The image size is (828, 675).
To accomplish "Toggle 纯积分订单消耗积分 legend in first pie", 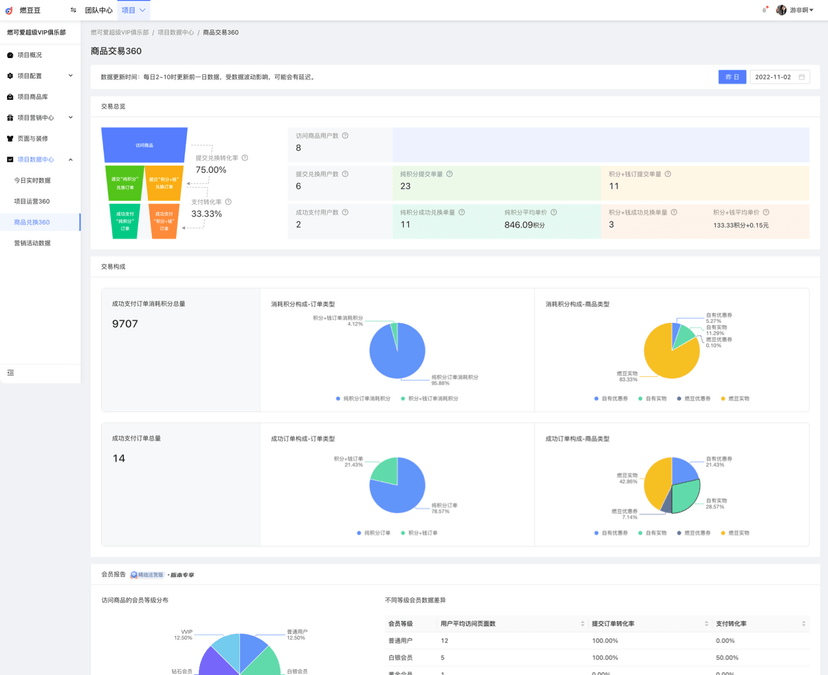I will [363, 399].
